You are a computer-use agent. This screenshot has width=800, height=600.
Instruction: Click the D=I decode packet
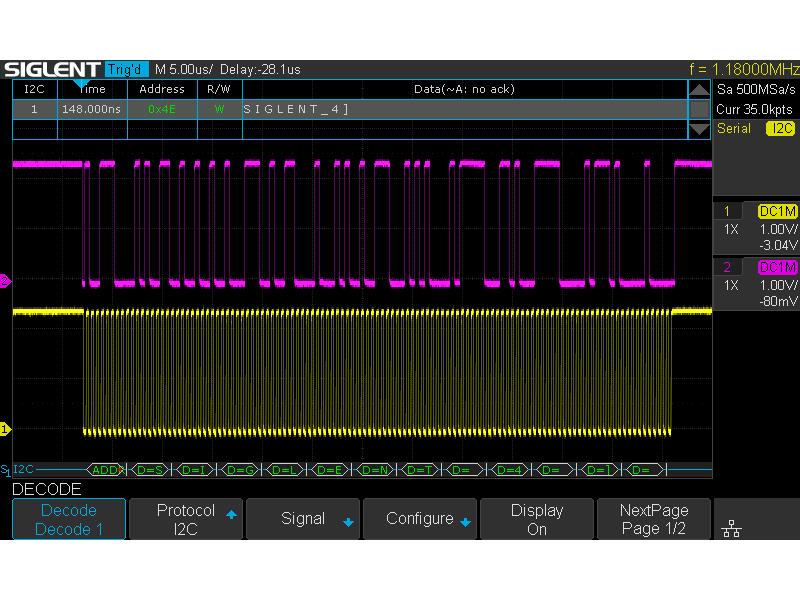tap(194, 470)
